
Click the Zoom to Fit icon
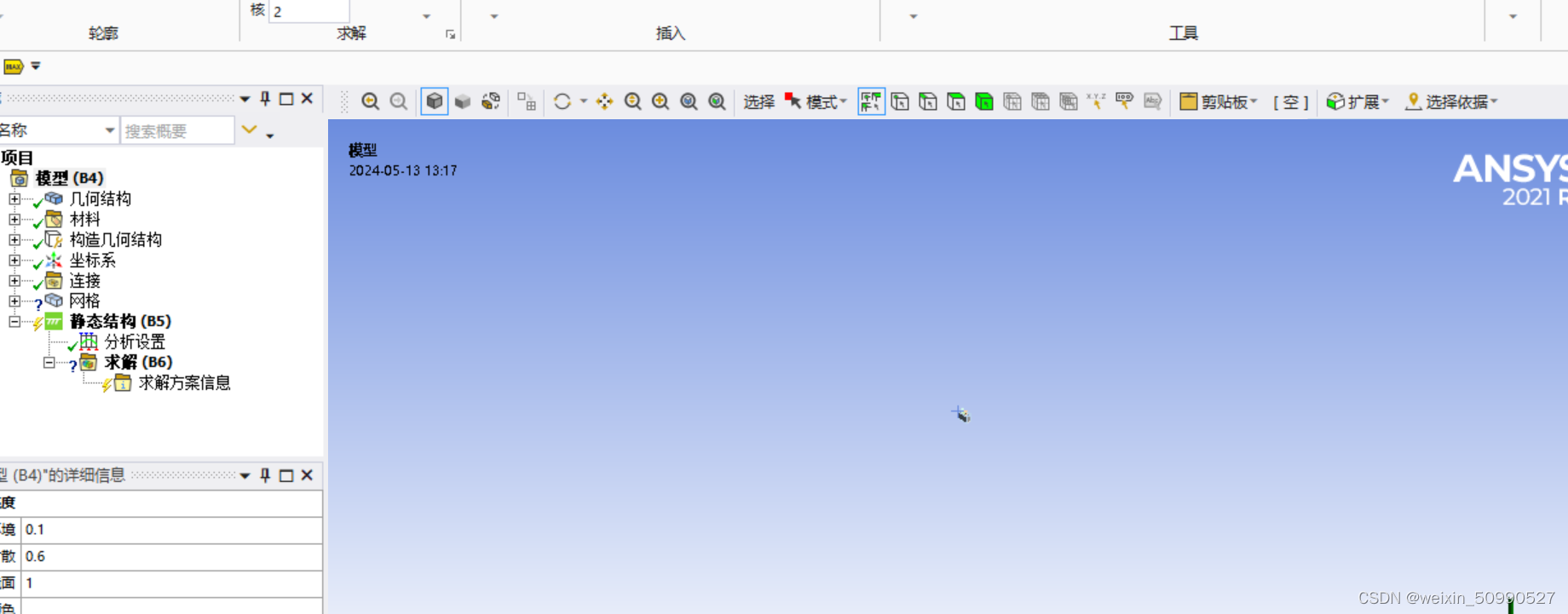[x=689, y=101]
